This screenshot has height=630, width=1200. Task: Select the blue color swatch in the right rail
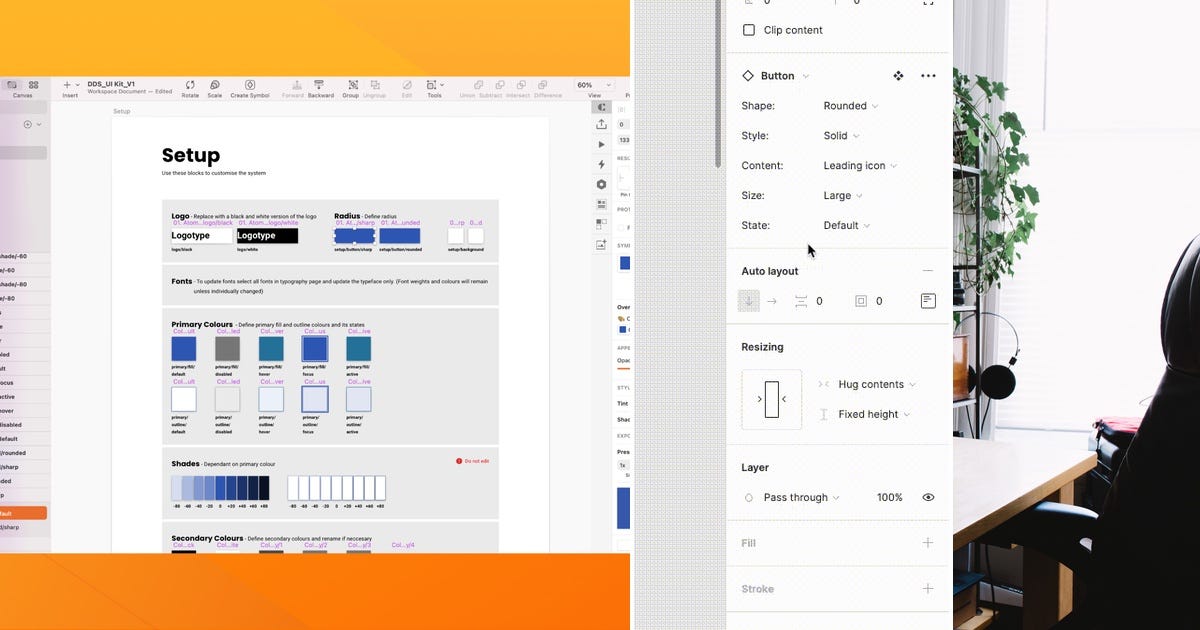pos(624,263)
